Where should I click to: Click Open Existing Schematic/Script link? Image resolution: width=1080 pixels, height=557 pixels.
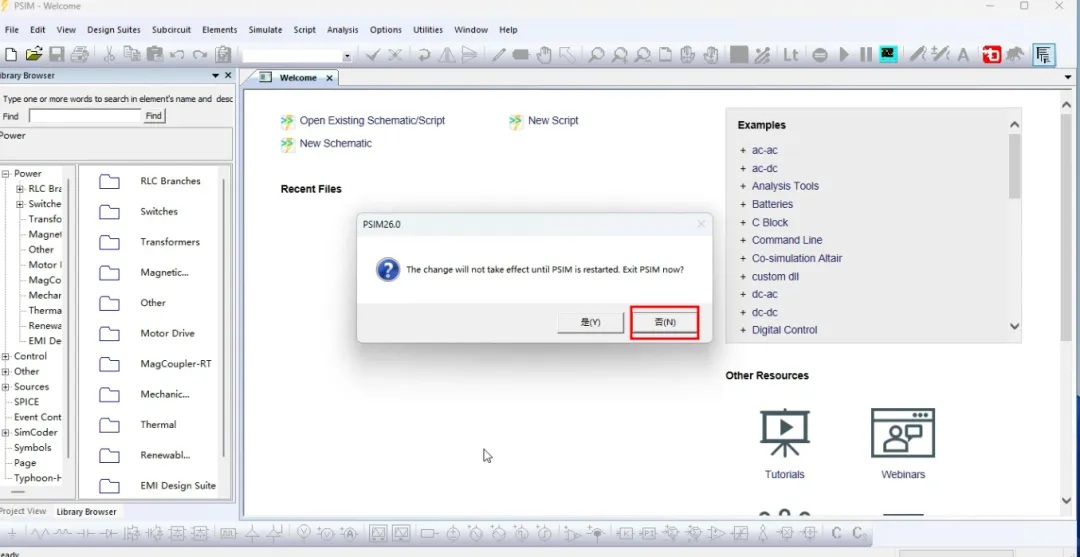tap(372, 120)
